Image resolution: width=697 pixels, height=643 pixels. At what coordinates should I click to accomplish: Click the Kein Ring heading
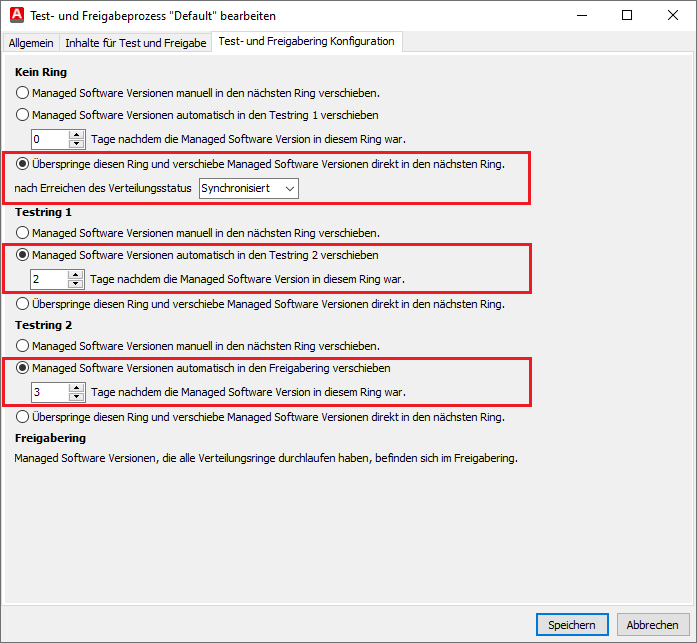(x=41, y=72)
